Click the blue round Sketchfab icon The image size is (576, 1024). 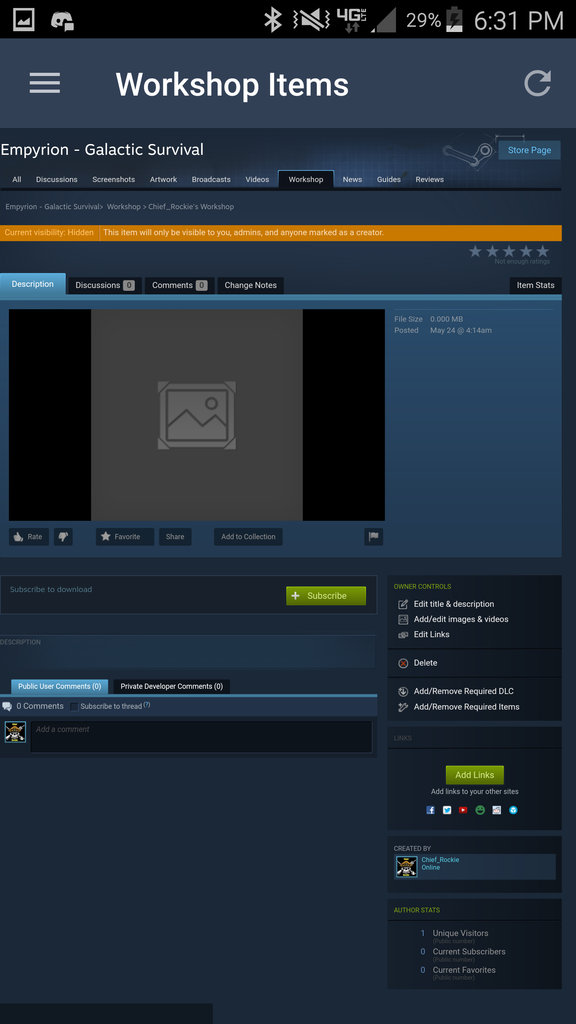point(513,810)
